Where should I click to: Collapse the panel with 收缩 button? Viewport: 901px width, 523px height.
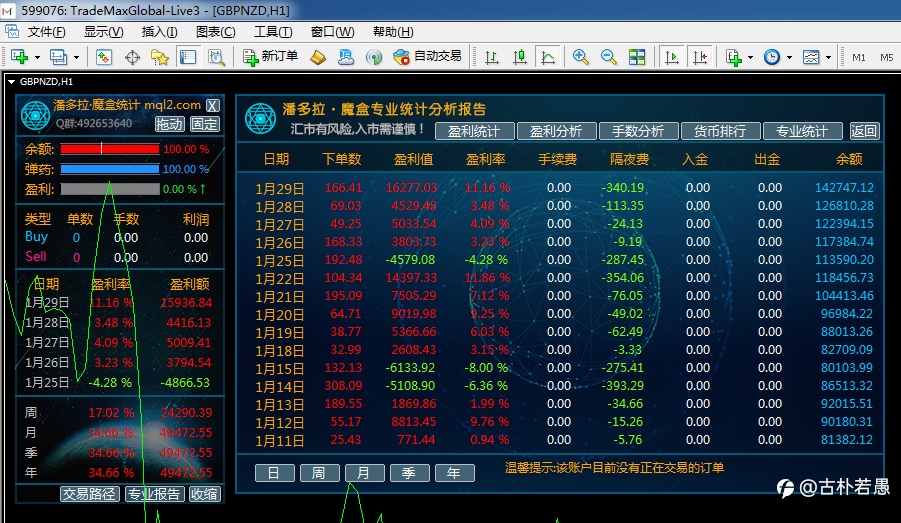(205, 494)
